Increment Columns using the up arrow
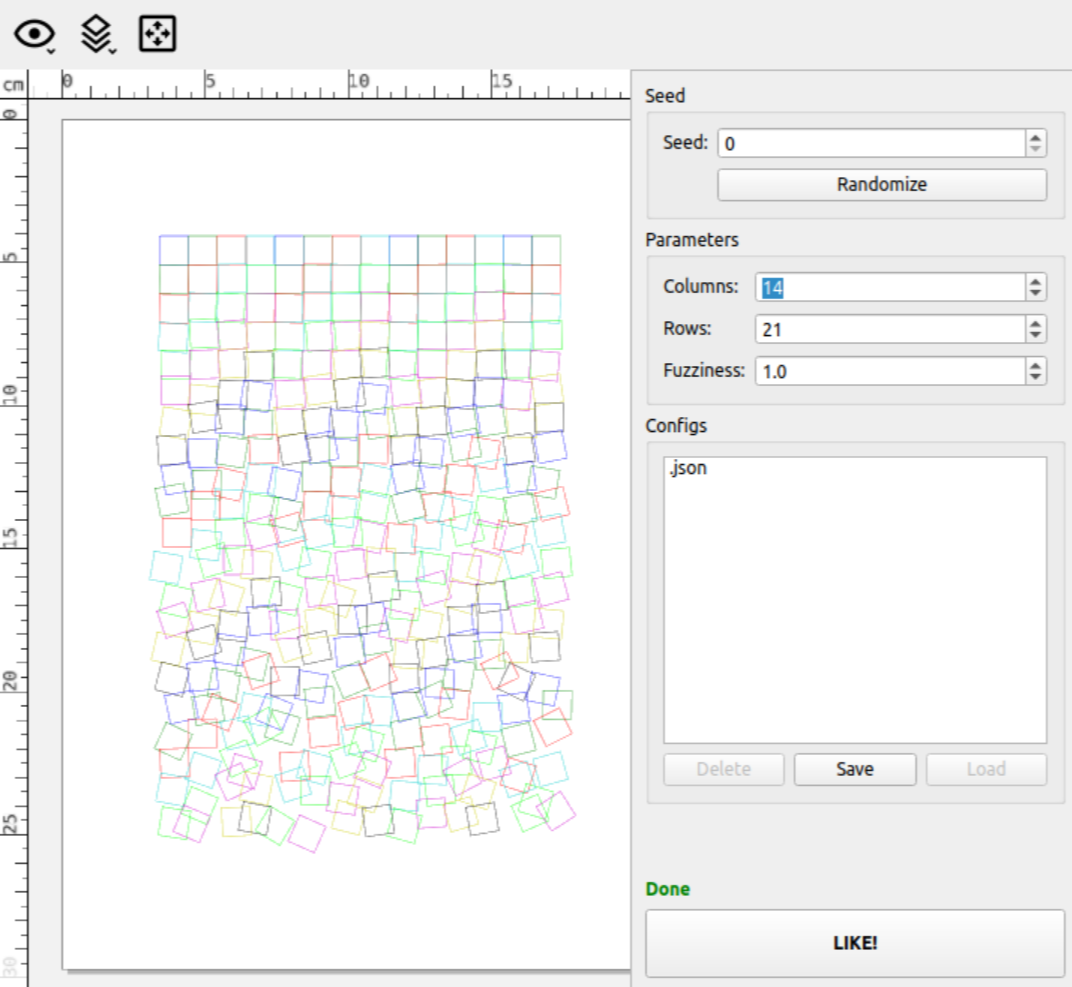Viewport: 1072px width, 987px height. [1036, 282]
